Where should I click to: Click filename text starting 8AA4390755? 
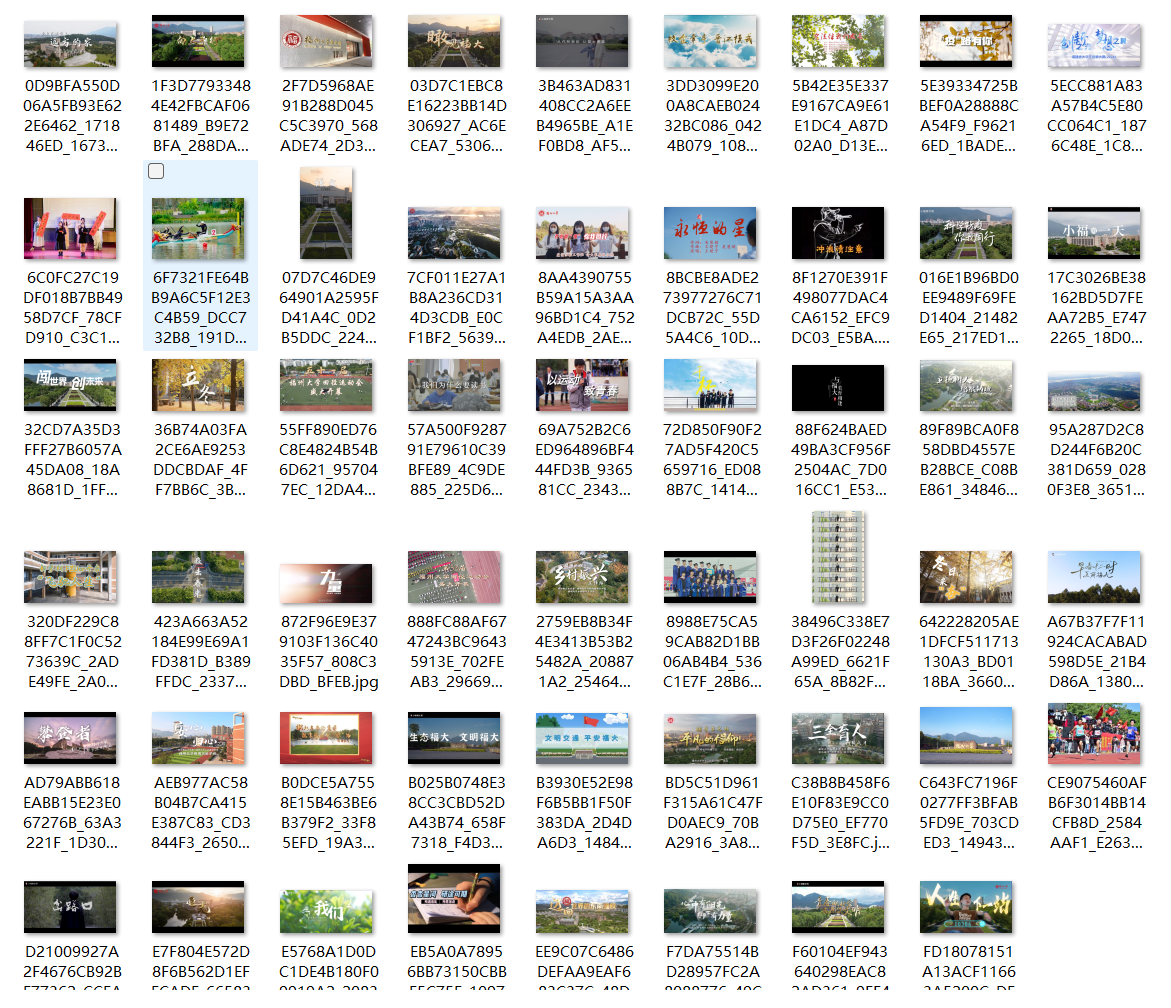coord(585,308)
